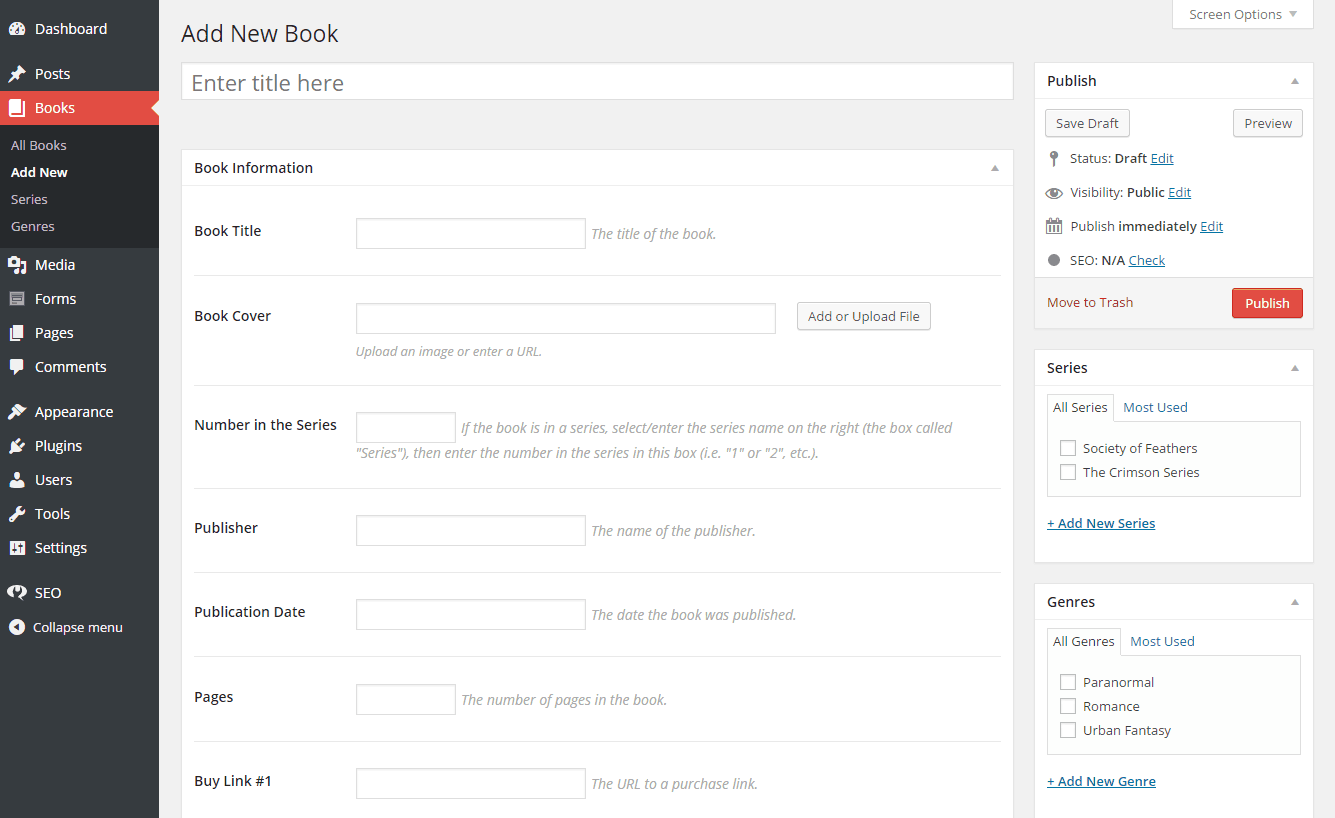Click the Collapse menu arrow icon

[17, 628]
